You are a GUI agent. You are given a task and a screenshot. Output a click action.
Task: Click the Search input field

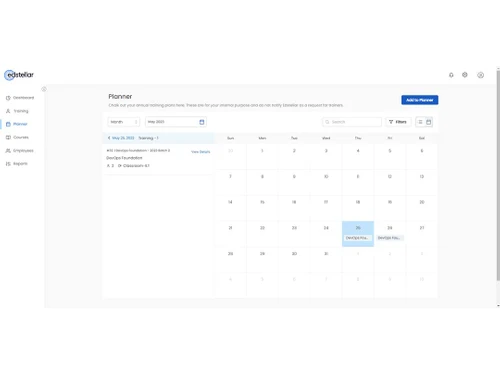tap(352, 122)
